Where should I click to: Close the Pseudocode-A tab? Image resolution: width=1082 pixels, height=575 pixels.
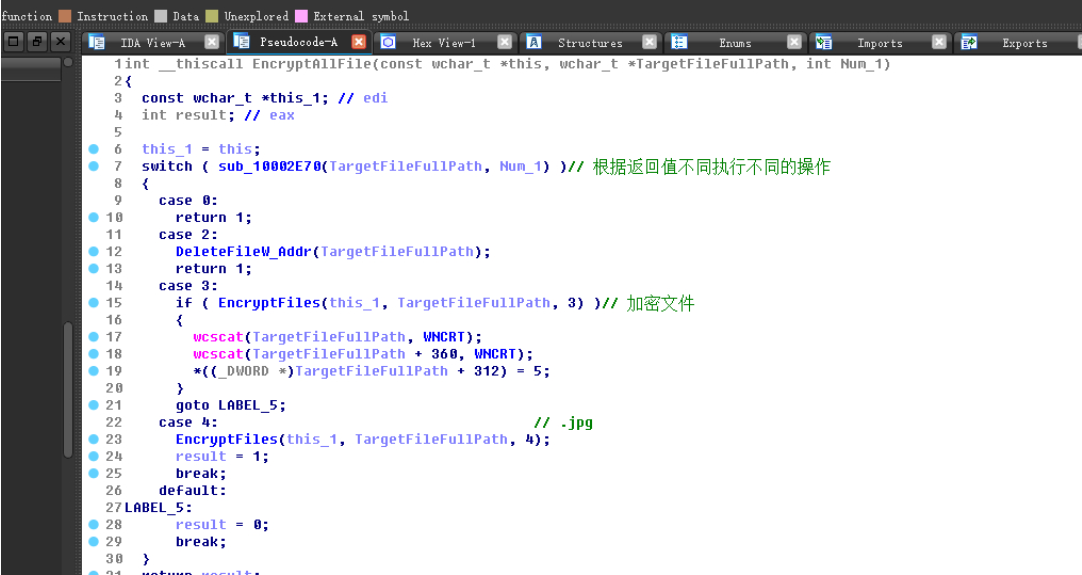point(359,42)
